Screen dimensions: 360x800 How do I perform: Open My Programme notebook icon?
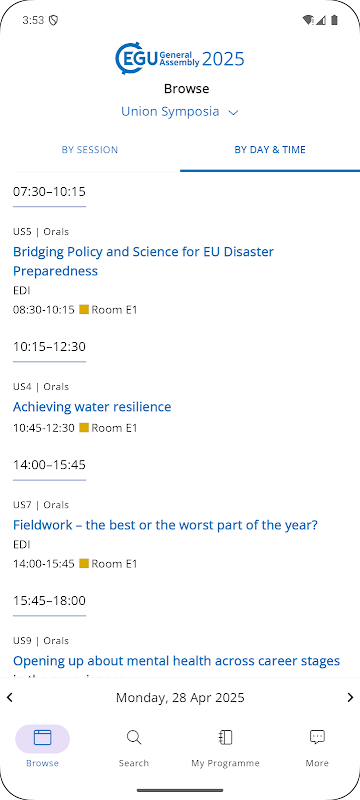[x=225, y=738]
